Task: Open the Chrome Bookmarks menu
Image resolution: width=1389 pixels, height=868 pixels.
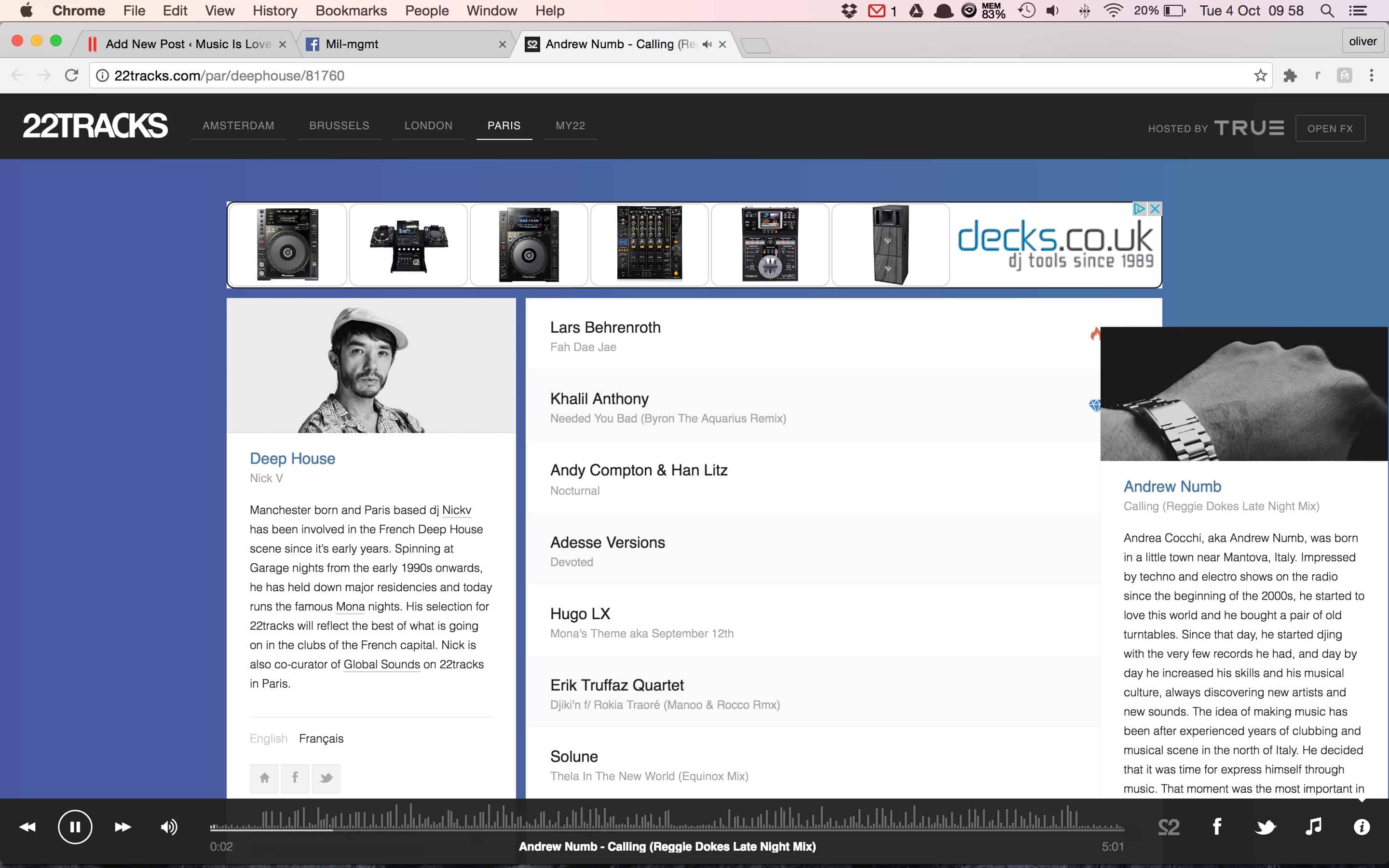Action: (x=351, y=10)
